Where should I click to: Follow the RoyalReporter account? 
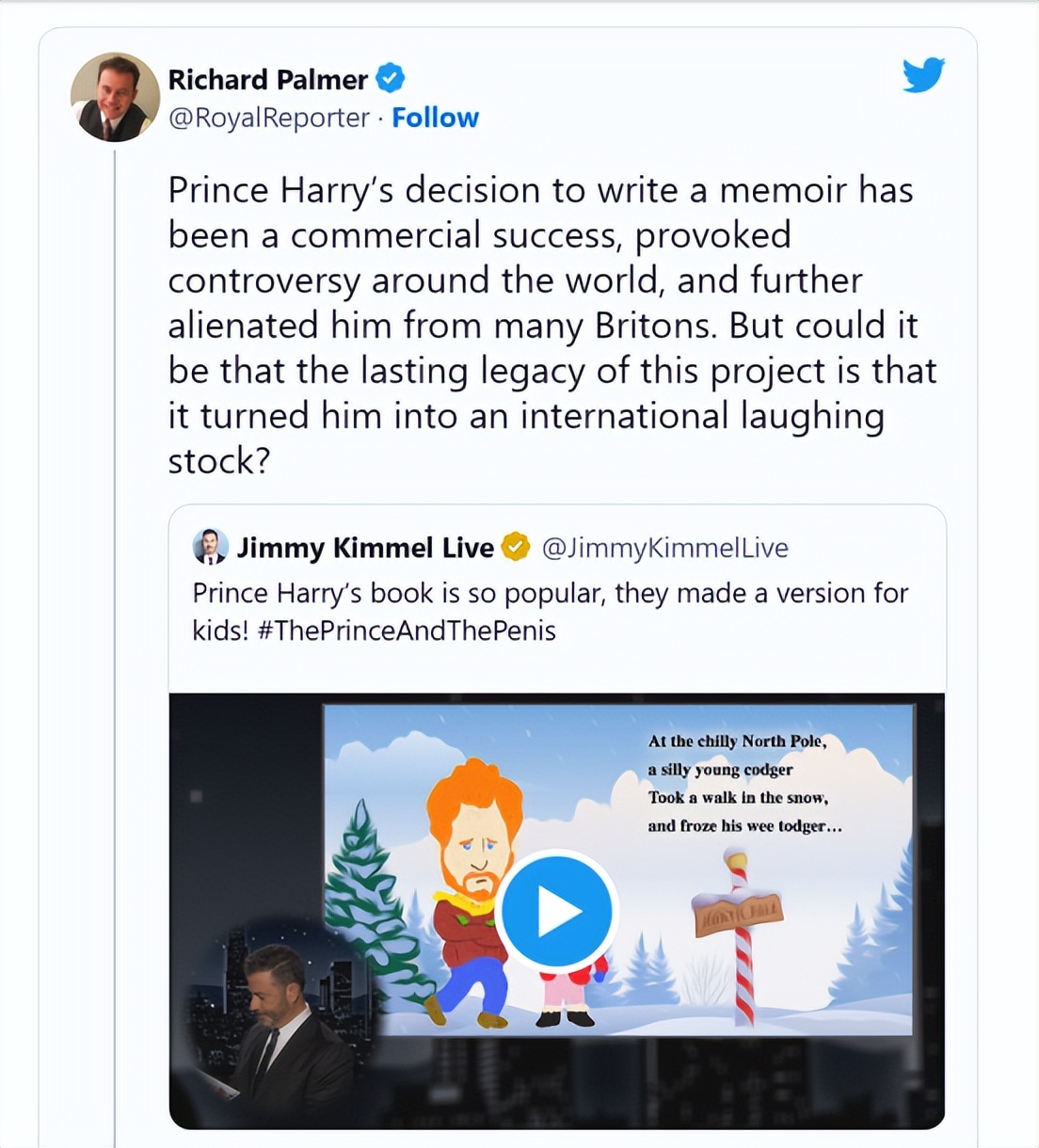pyautogui.click(x=435, y=118)
